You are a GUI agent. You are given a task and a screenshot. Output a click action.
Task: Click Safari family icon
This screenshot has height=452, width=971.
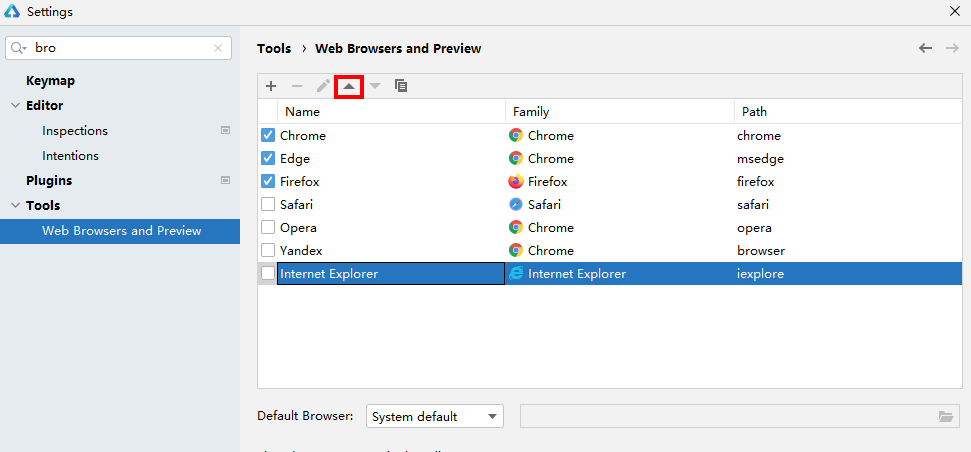(516, 204)
